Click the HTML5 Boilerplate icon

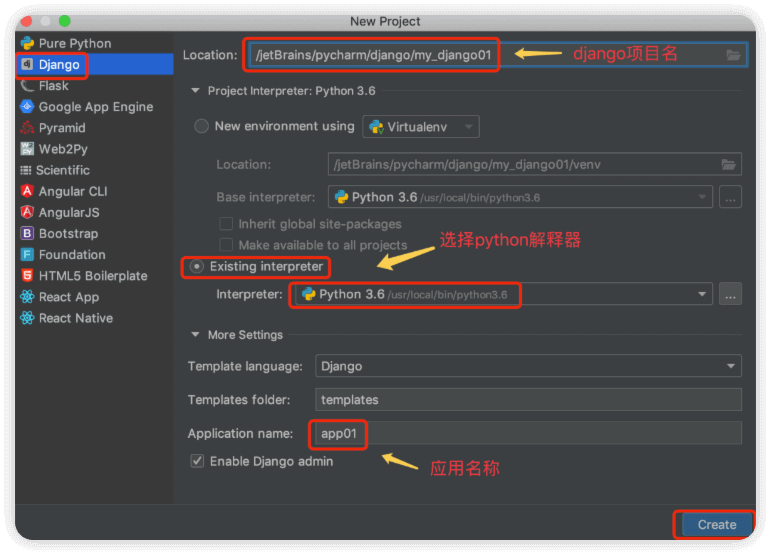click(28, 276)
